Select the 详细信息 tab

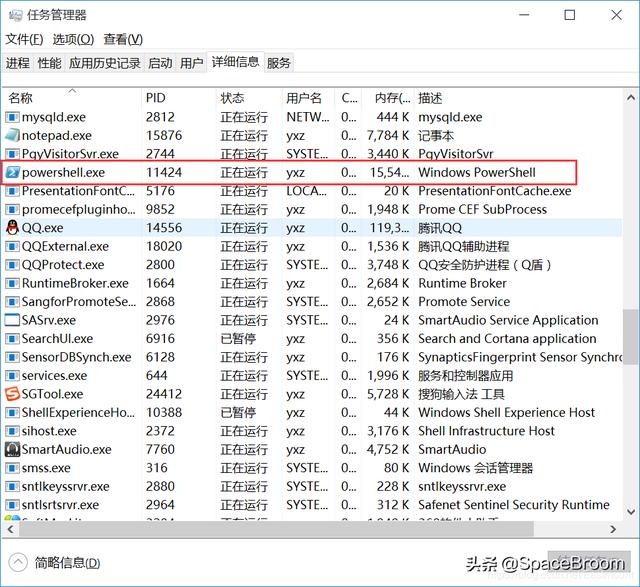coord(235,62)
